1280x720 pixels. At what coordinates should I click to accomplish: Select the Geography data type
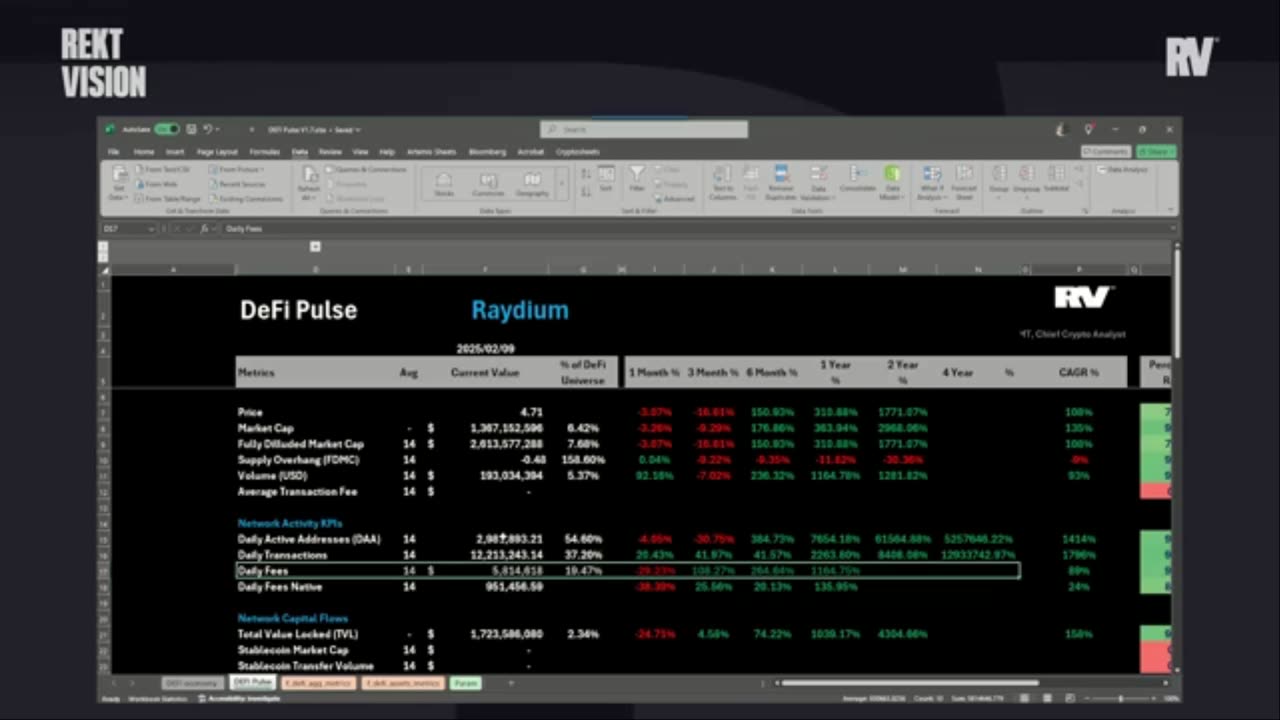tap(532, 183)
